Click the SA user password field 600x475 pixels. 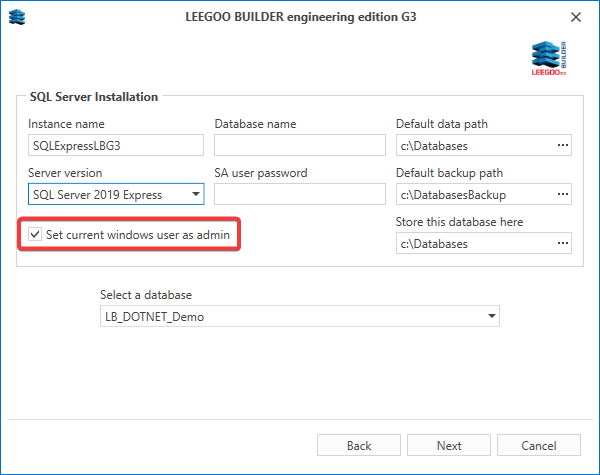pos(300,194)
